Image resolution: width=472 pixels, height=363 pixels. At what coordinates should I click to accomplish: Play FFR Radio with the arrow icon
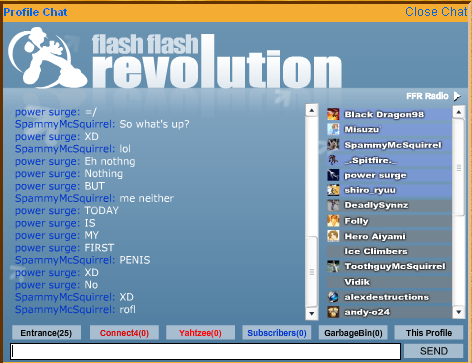[x=457, y=96]
